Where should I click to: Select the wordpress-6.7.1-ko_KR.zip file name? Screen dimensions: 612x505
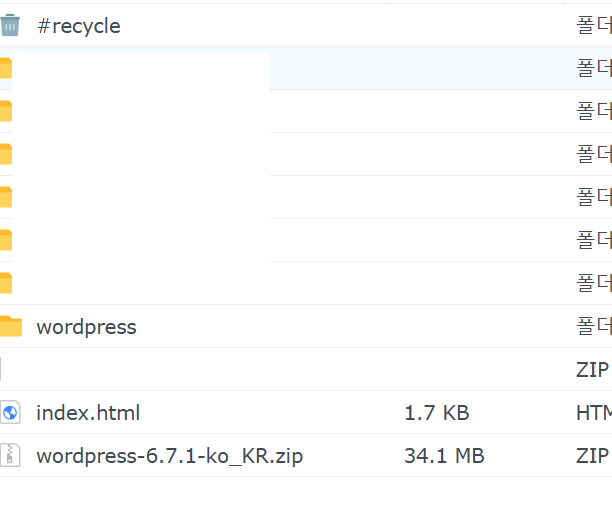coord(170,456)
